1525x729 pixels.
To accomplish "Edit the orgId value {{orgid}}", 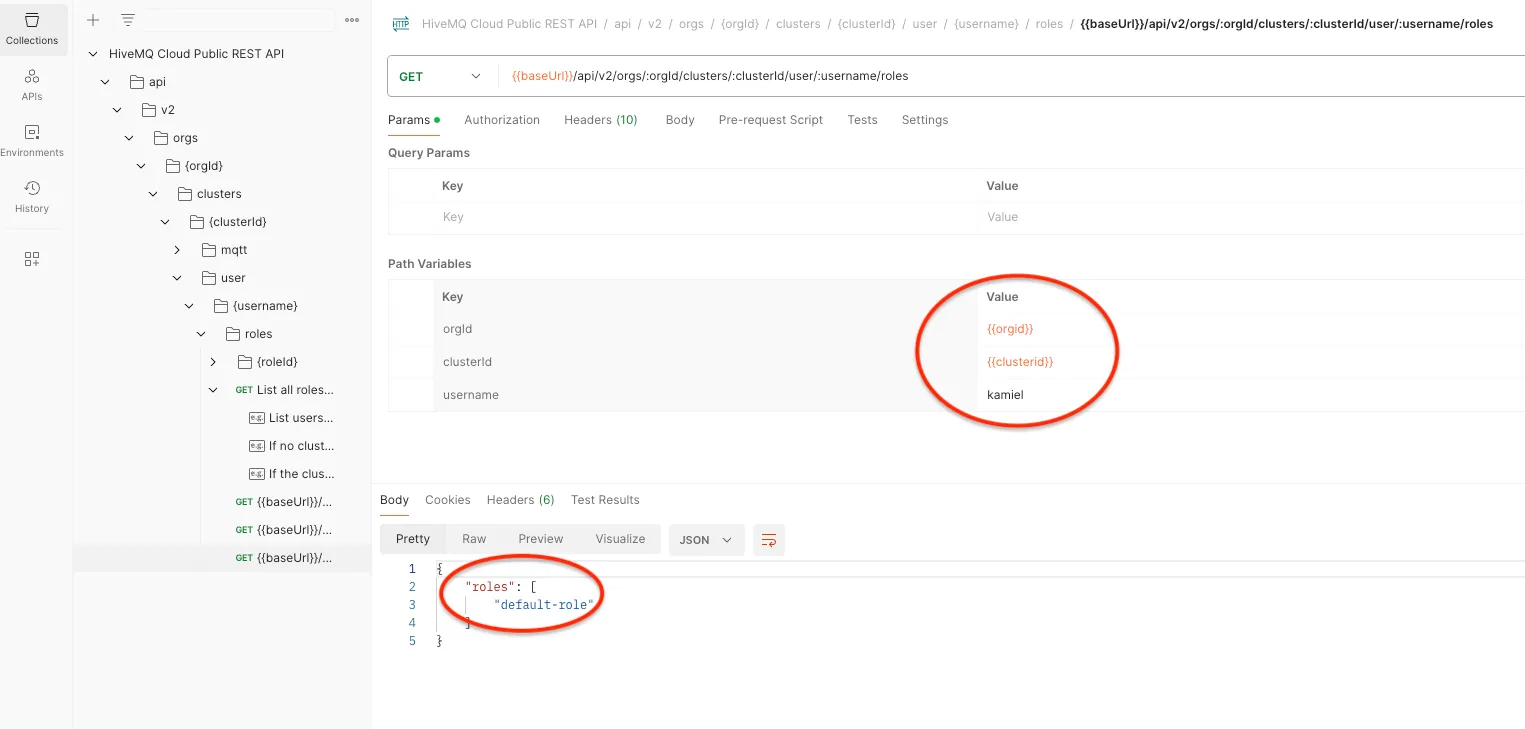I will click(1010, 329).
